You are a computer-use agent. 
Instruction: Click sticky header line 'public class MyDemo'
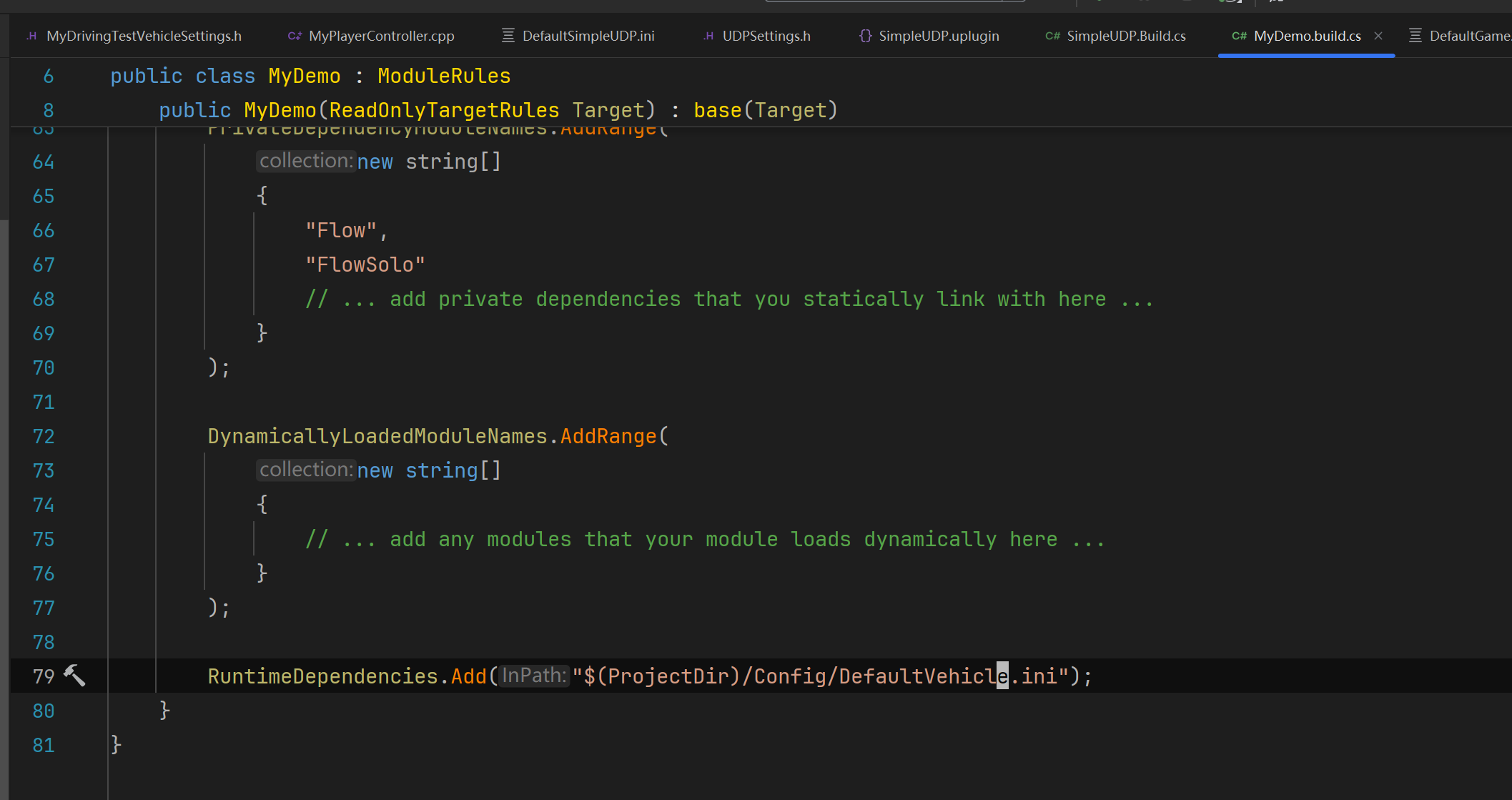(310, 76)
